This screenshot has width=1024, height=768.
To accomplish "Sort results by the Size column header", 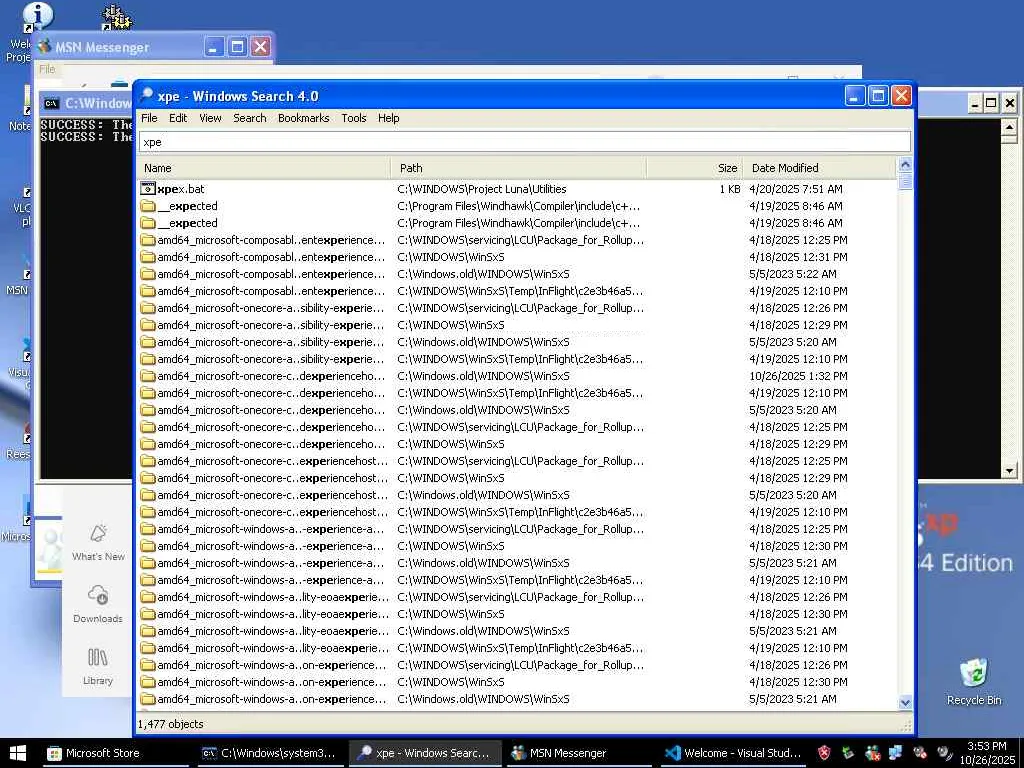I will (x=694, y=168).
